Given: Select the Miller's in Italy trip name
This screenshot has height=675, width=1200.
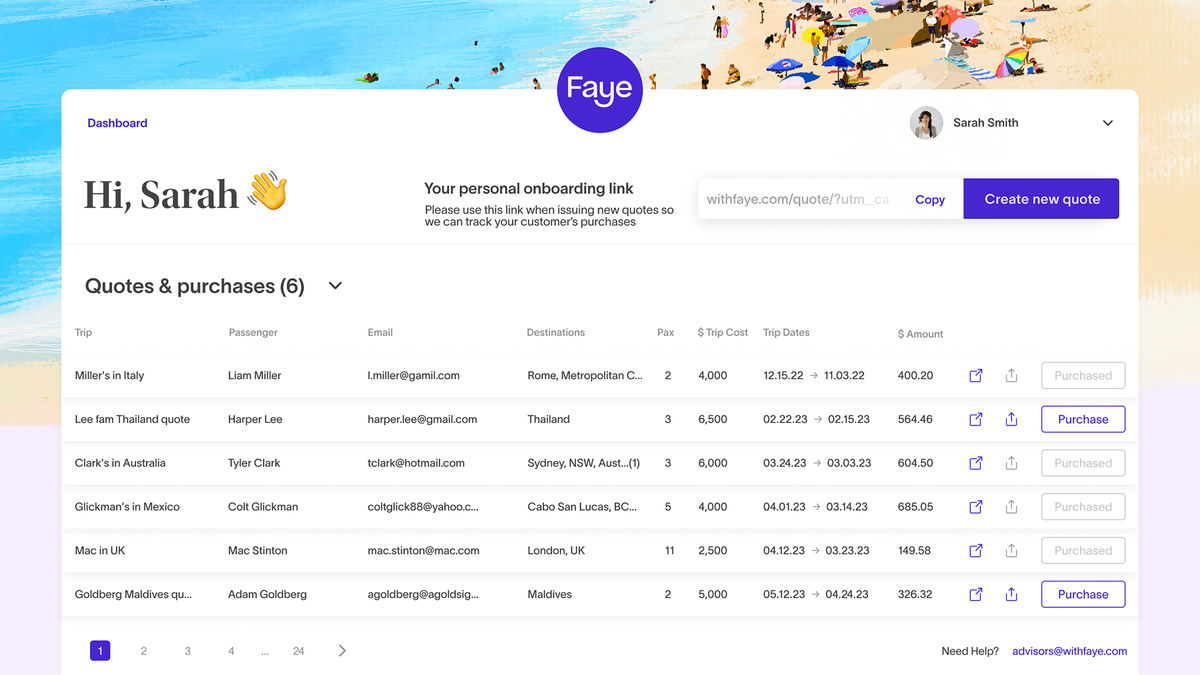Looking at the screenshot, I should click(x=109, y=376).
